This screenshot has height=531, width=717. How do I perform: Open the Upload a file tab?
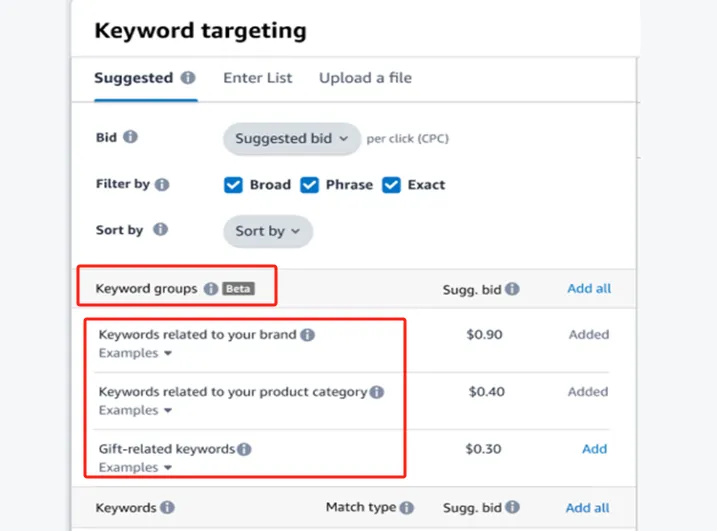coord(365,78)
